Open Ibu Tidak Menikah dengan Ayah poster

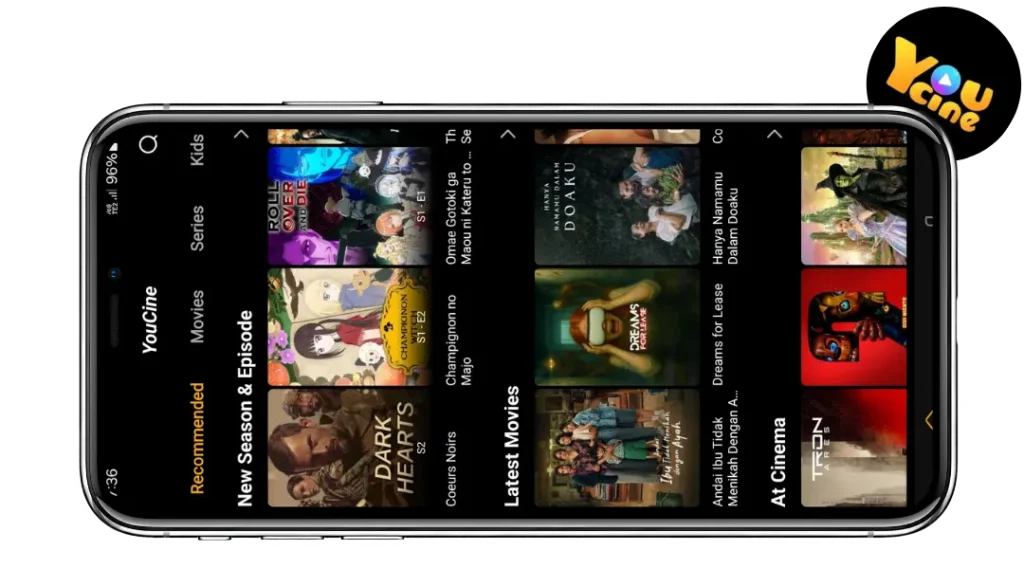click(616, 448)
